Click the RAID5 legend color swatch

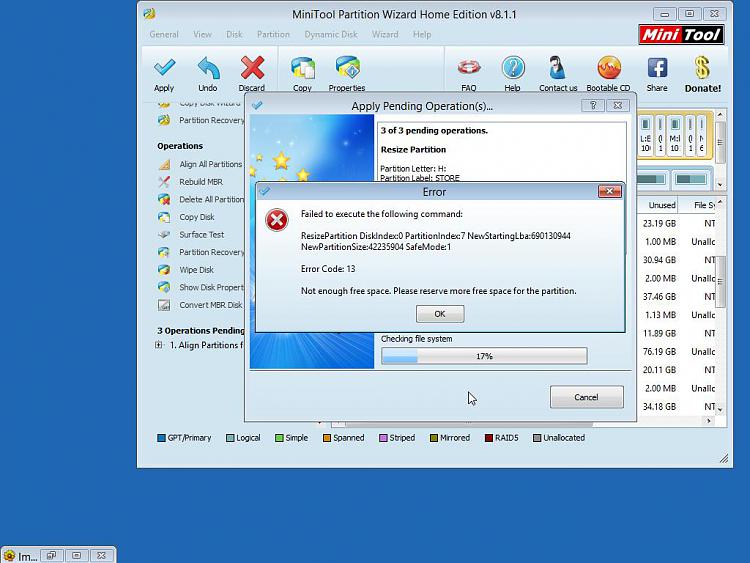click(x=489, y=438)
